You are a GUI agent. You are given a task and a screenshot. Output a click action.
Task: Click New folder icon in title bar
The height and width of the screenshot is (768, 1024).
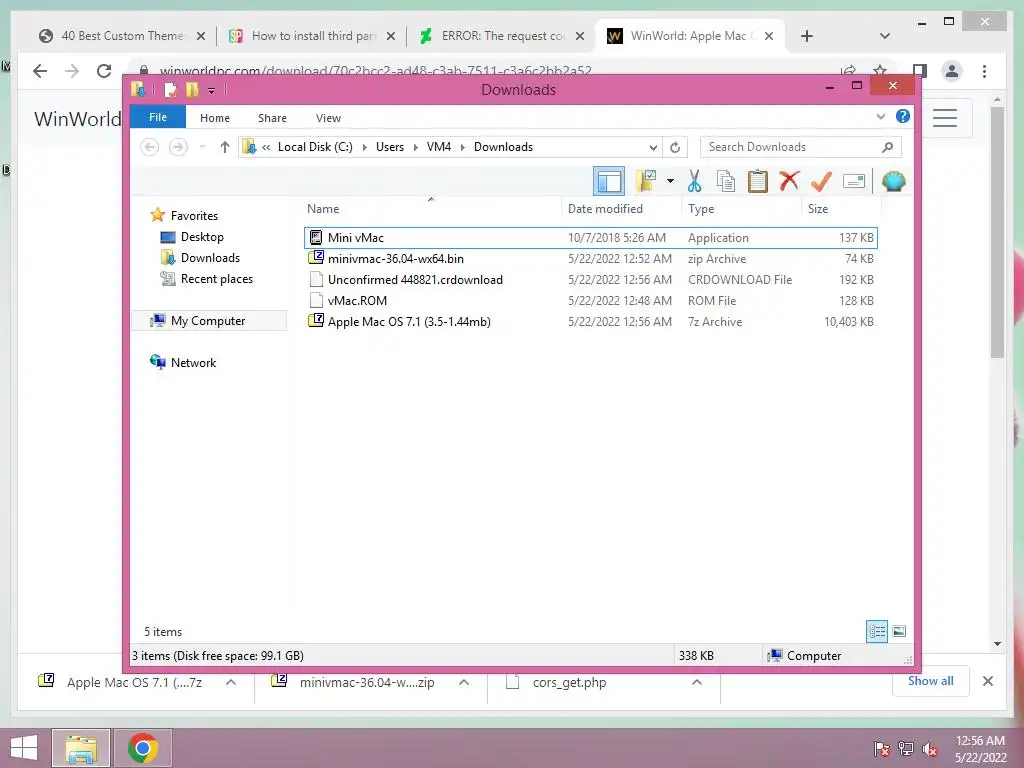pos(192,89)
